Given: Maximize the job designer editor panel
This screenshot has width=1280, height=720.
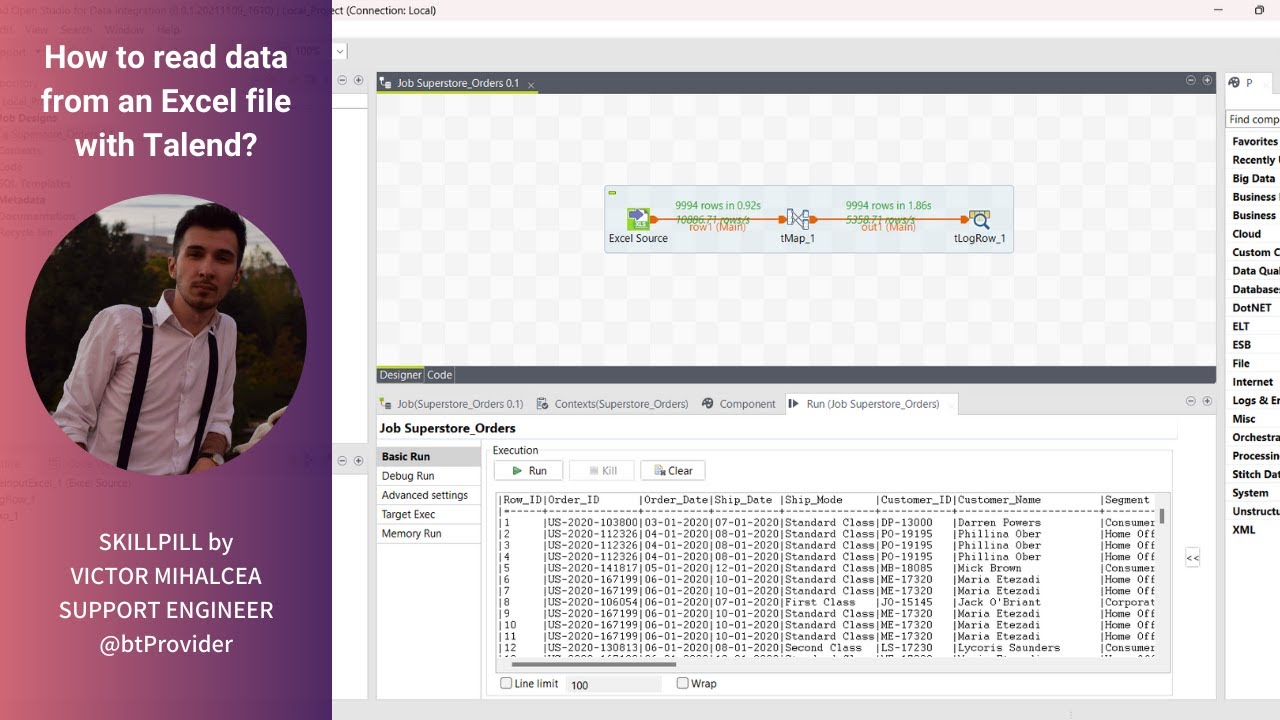Looking at the screenshot, I should click(1207, 80).
